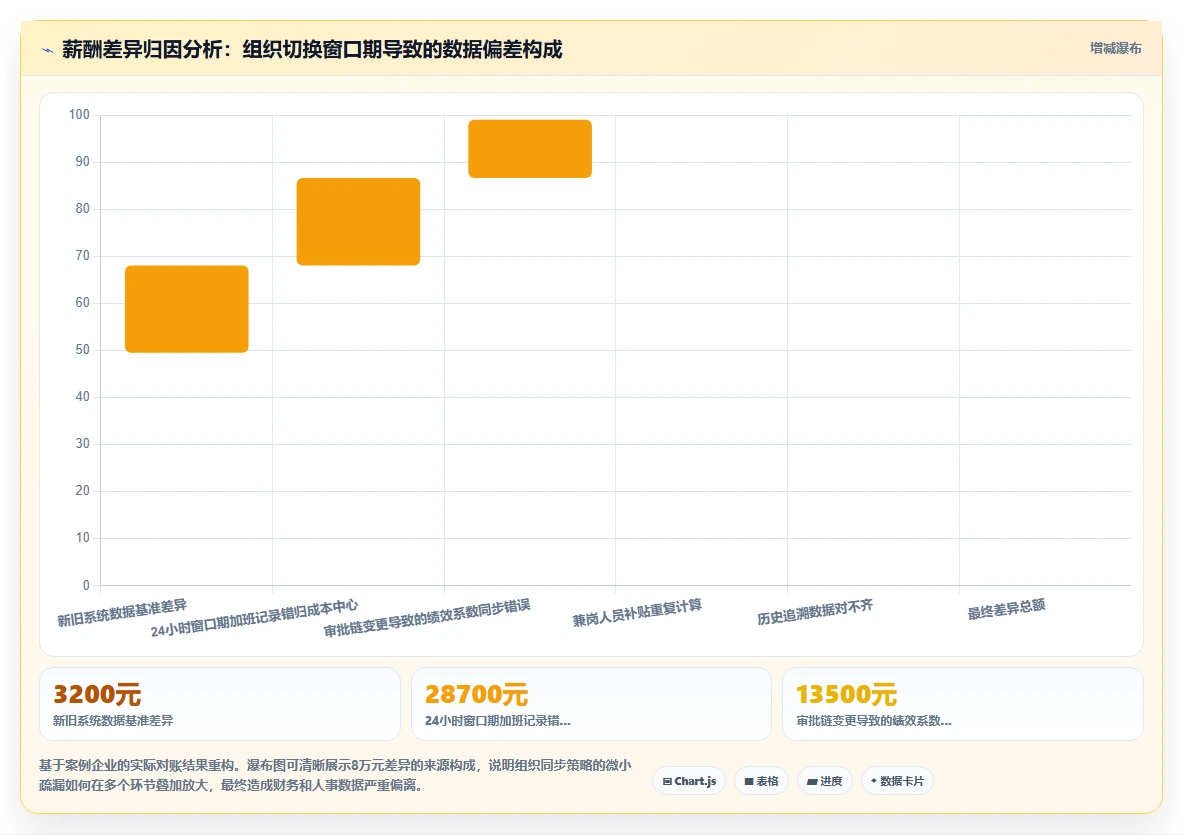1183x835 pixels.
Task: Click the orange bar for 新旧系统数据基准差异
Action: pos(186,309)
